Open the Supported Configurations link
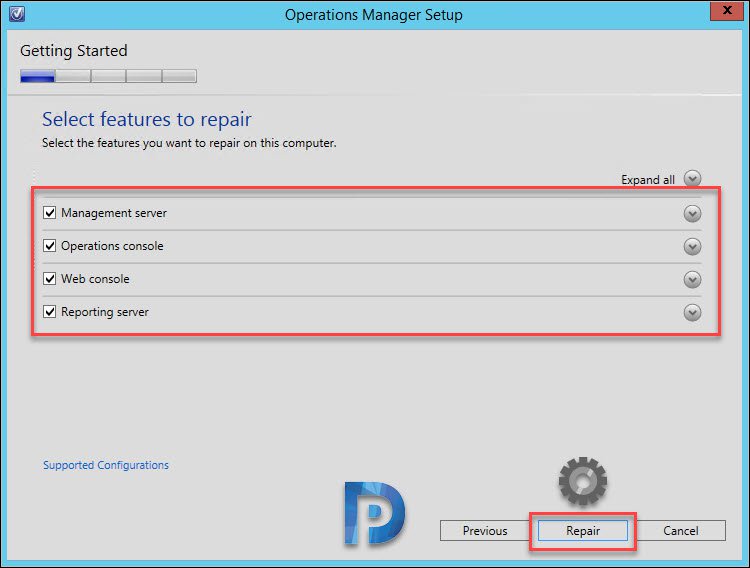Screen dimensions: 750x568 pos(106,465)
